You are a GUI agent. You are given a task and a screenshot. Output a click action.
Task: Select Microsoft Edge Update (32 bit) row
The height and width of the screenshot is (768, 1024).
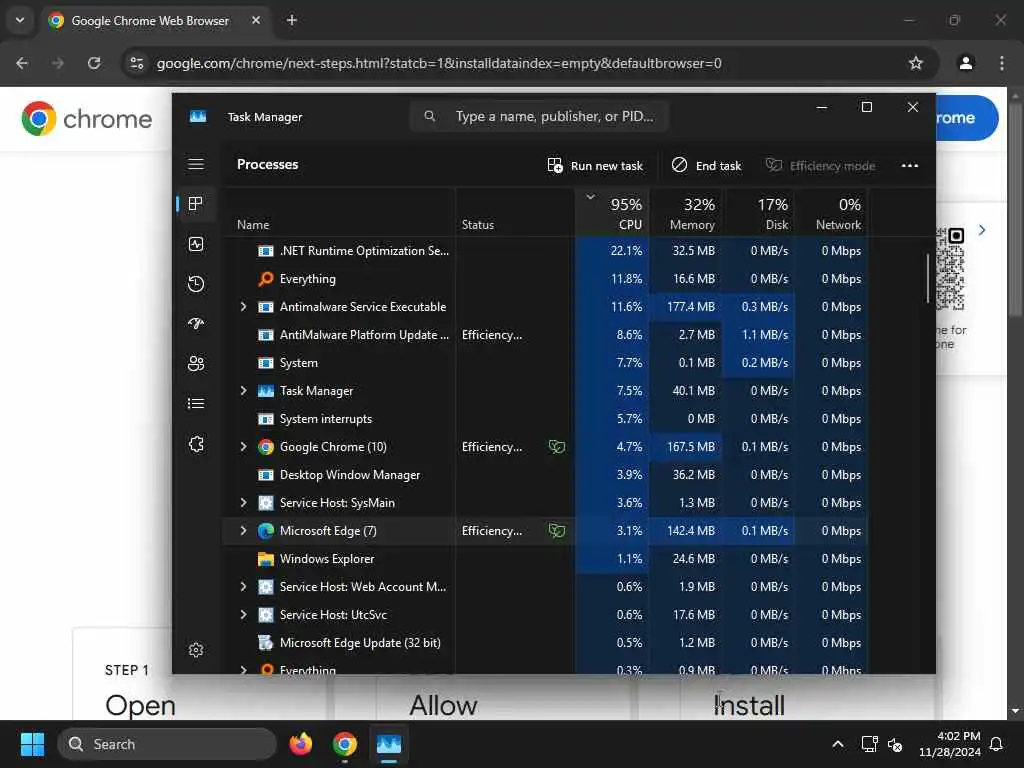(545, 643)
